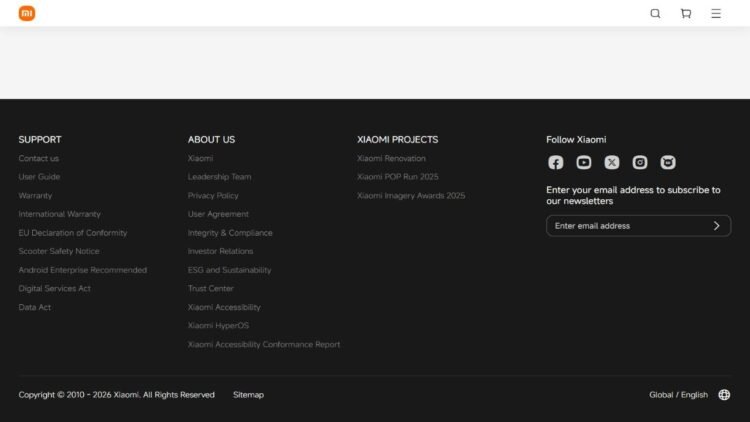
Task: Open the globe region selector icon
Action: pyautogui.click(x=724, y=395)
